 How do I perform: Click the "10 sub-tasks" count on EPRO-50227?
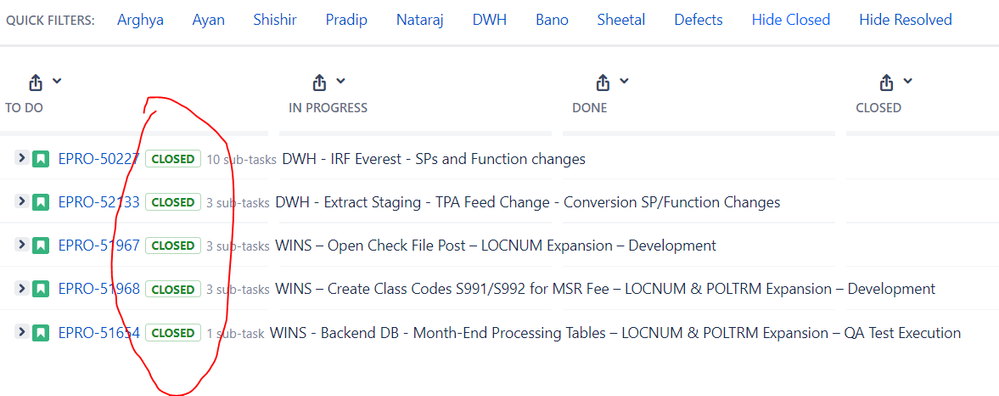pos(241,159)
